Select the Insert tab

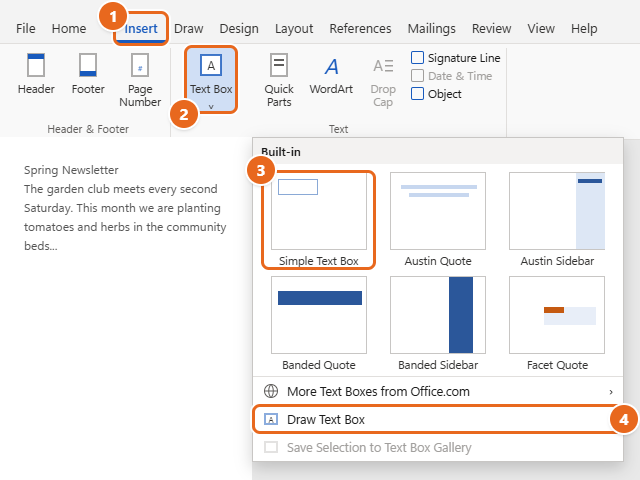[x=141, y=29]
